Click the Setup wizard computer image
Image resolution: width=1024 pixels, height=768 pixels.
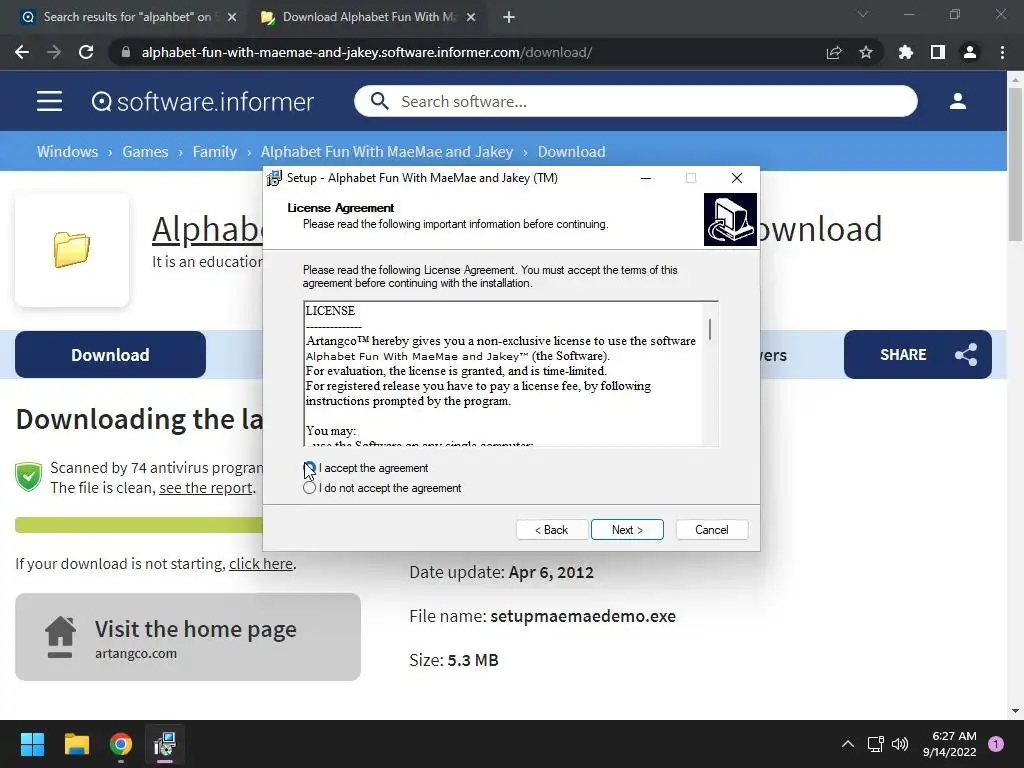730,219
